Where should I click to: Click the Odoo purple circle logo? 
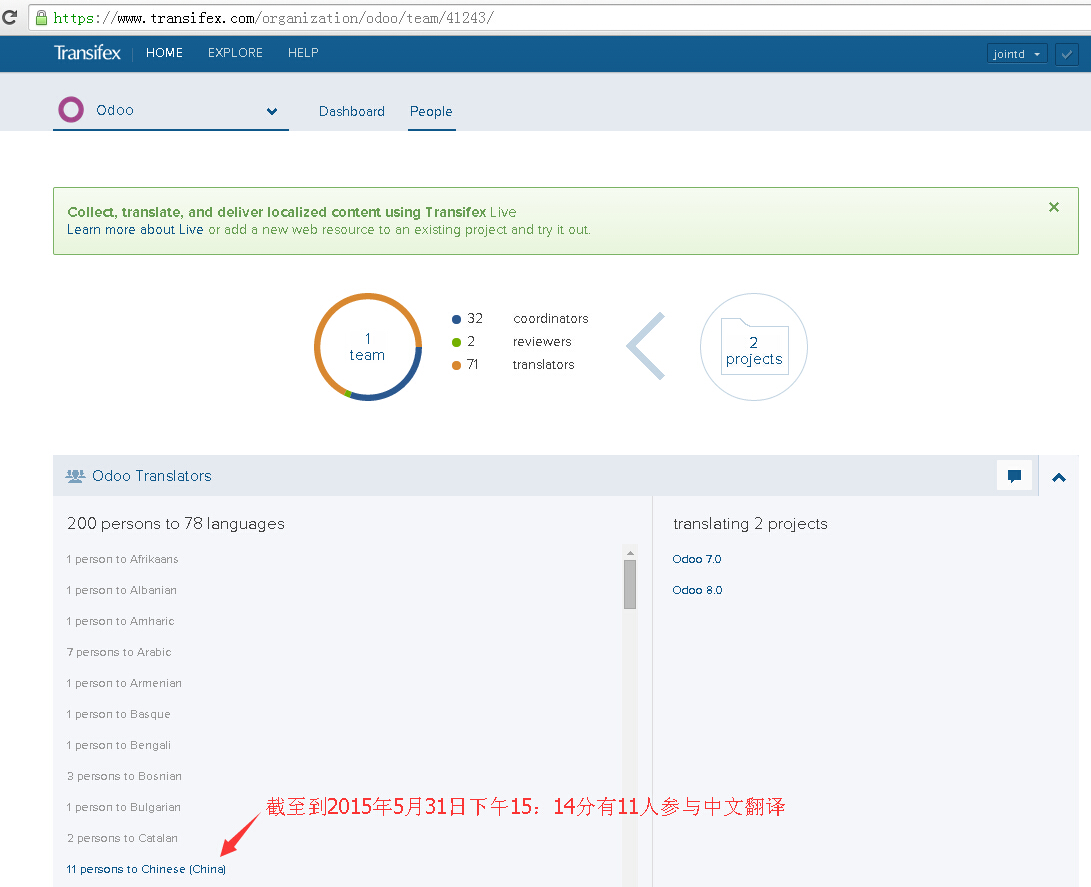[x=71, y=110]
